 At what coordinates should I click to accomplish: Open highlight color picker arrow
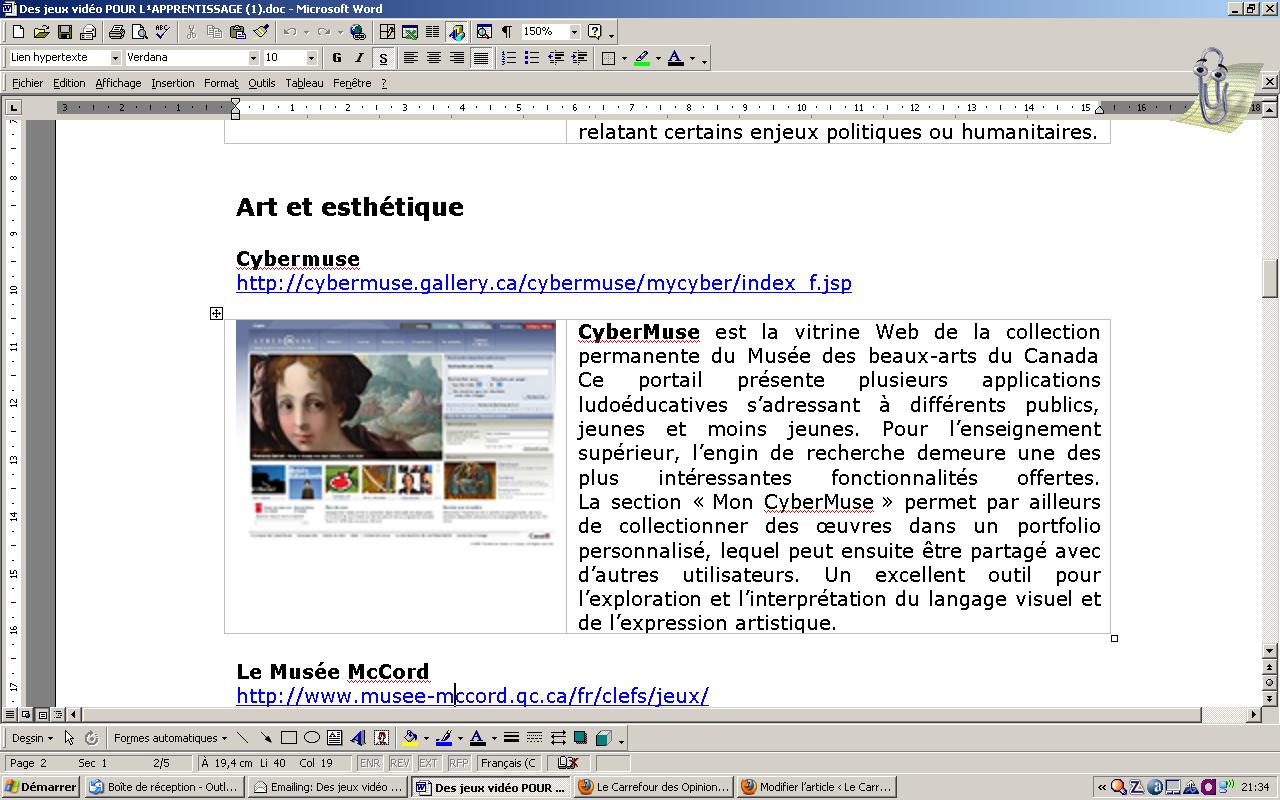click(659, 58)
